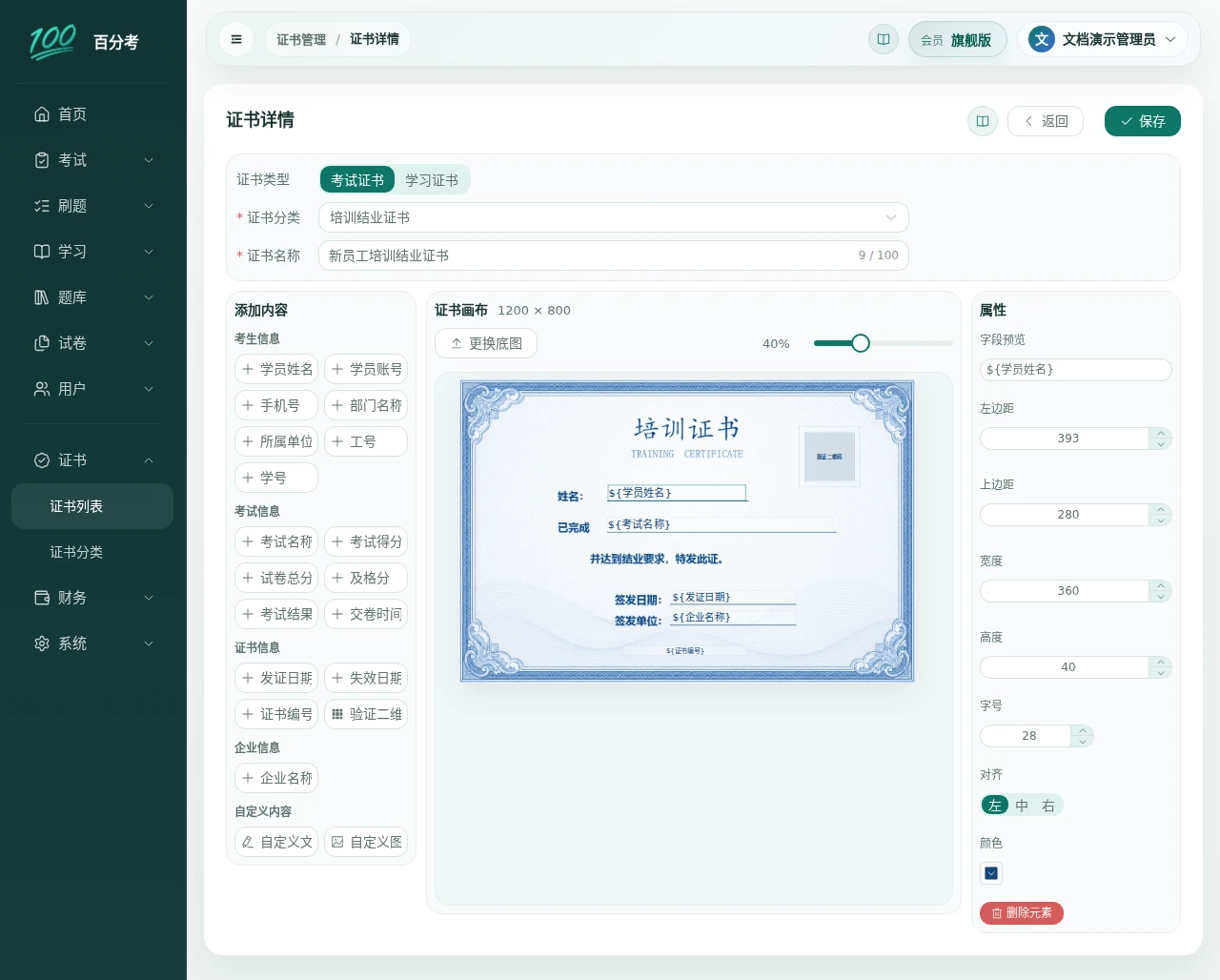Collapse the 证书 sidebar menu
The height and width of the screenshot is (980, 1220).
tap(93, 460)
